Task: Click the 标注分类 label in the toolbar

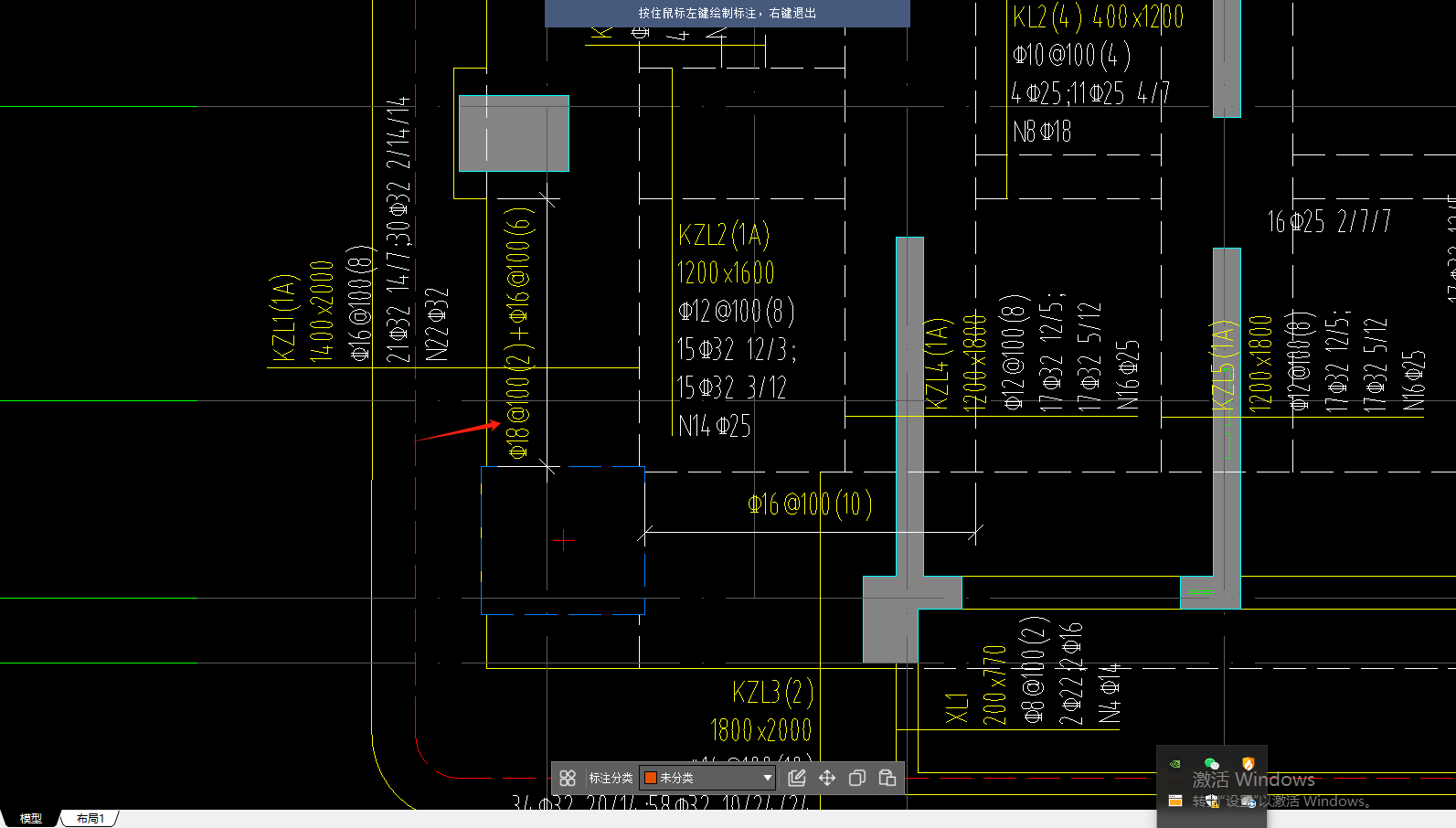Action: click(x=611, y=778)
